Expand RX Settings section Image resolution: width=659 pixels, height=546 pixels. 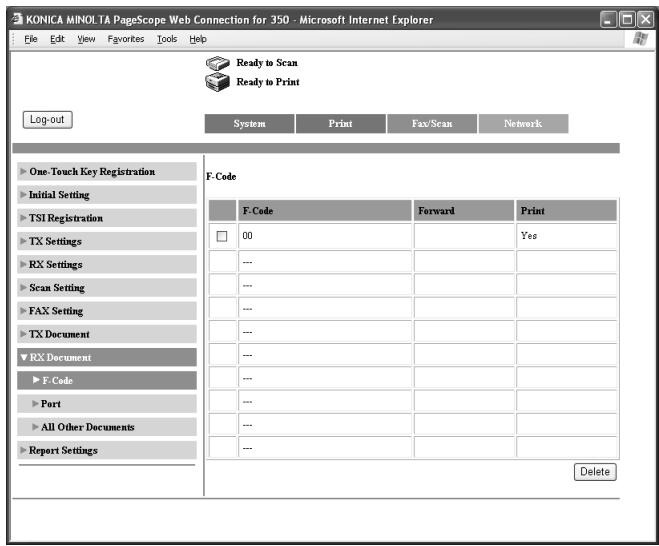107,264
